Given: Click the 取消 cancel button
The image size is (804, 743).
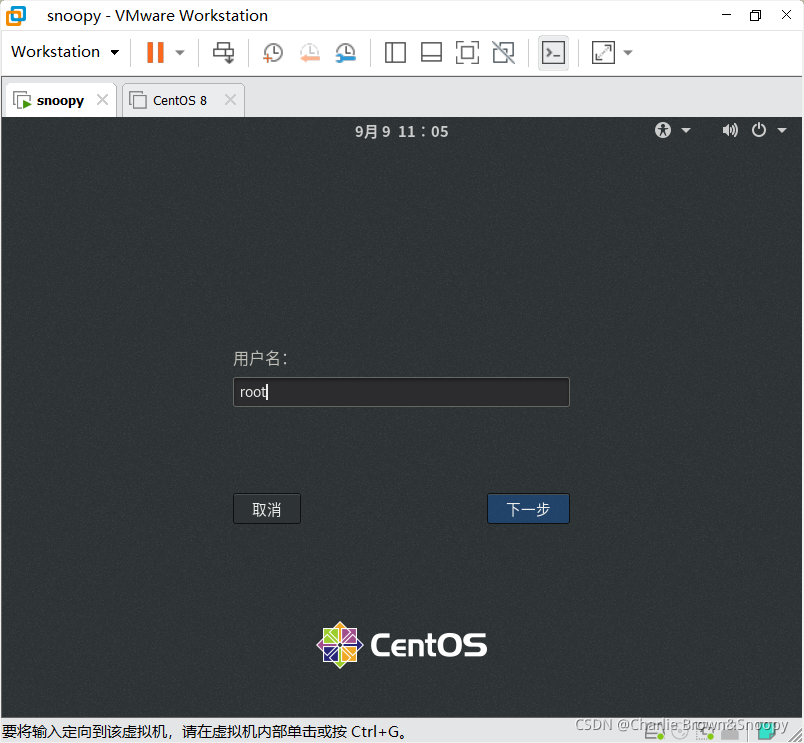Looking at the screenshot, I should tap(267, 509).
